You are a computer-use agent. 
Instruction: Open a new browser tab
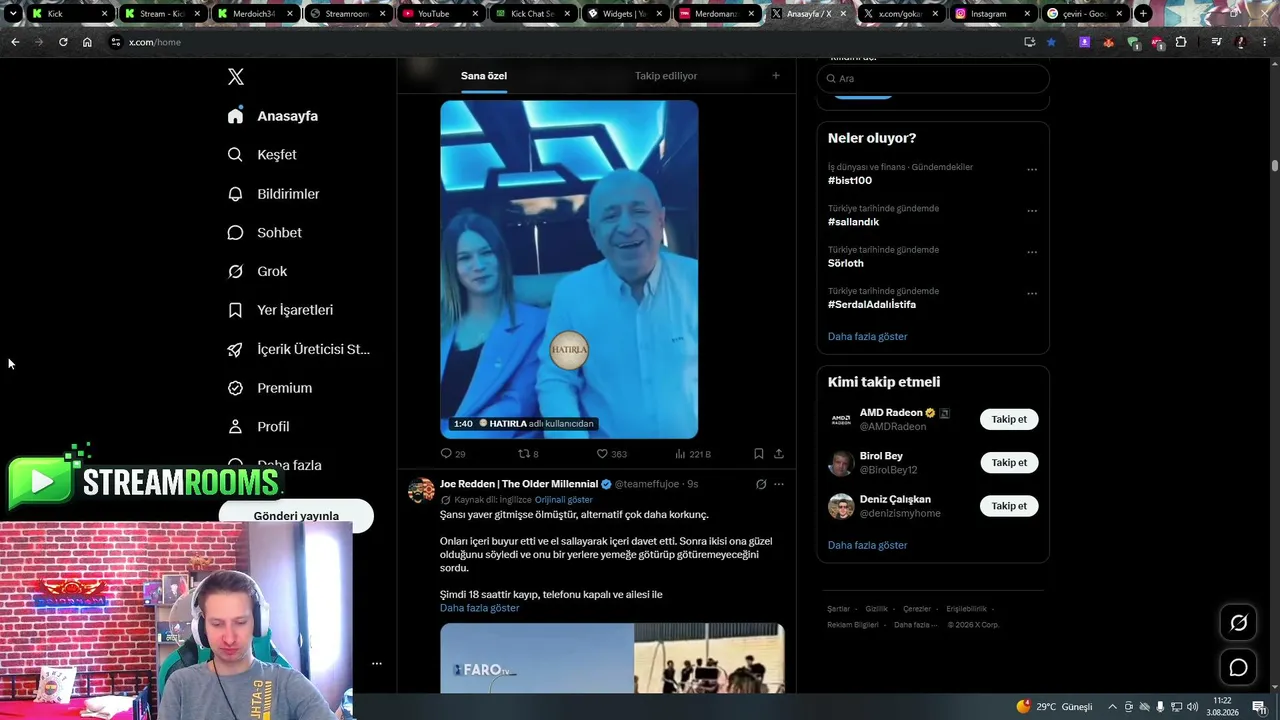(x=1143, y=14)
